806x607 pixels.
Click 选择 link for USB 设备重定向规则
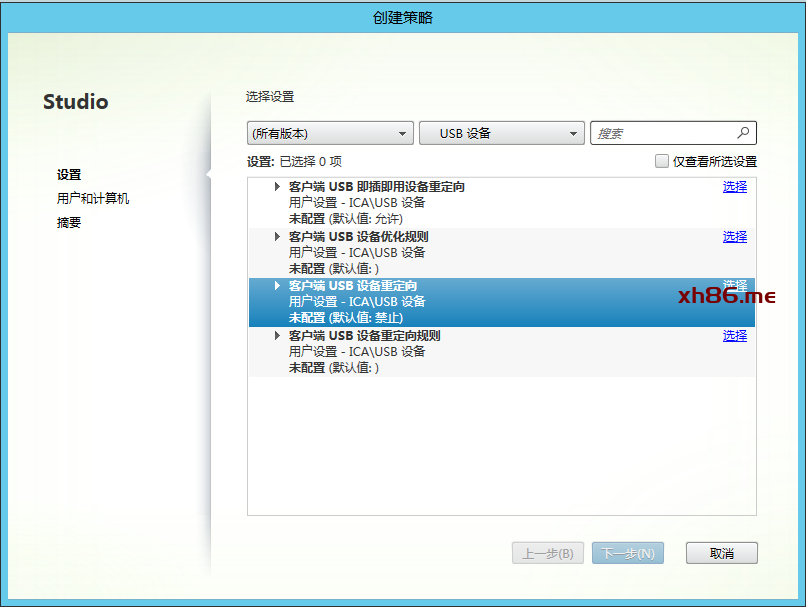click(x=734, y=336)
